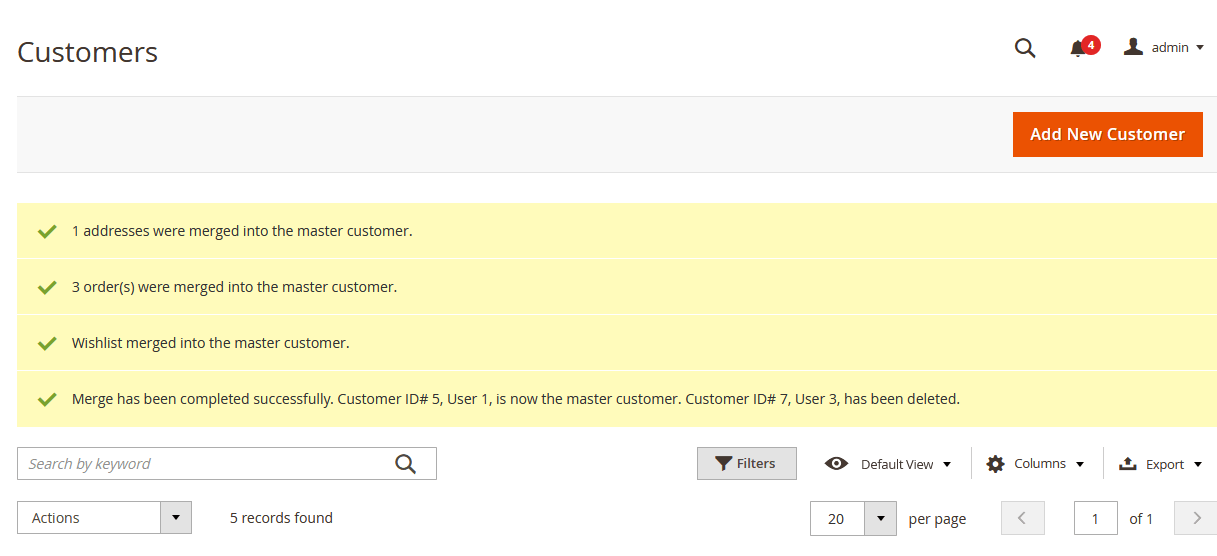This screenshot has width=1217, height=556.
Task: Click the Add New Customer button
Action: point(1107,134)
